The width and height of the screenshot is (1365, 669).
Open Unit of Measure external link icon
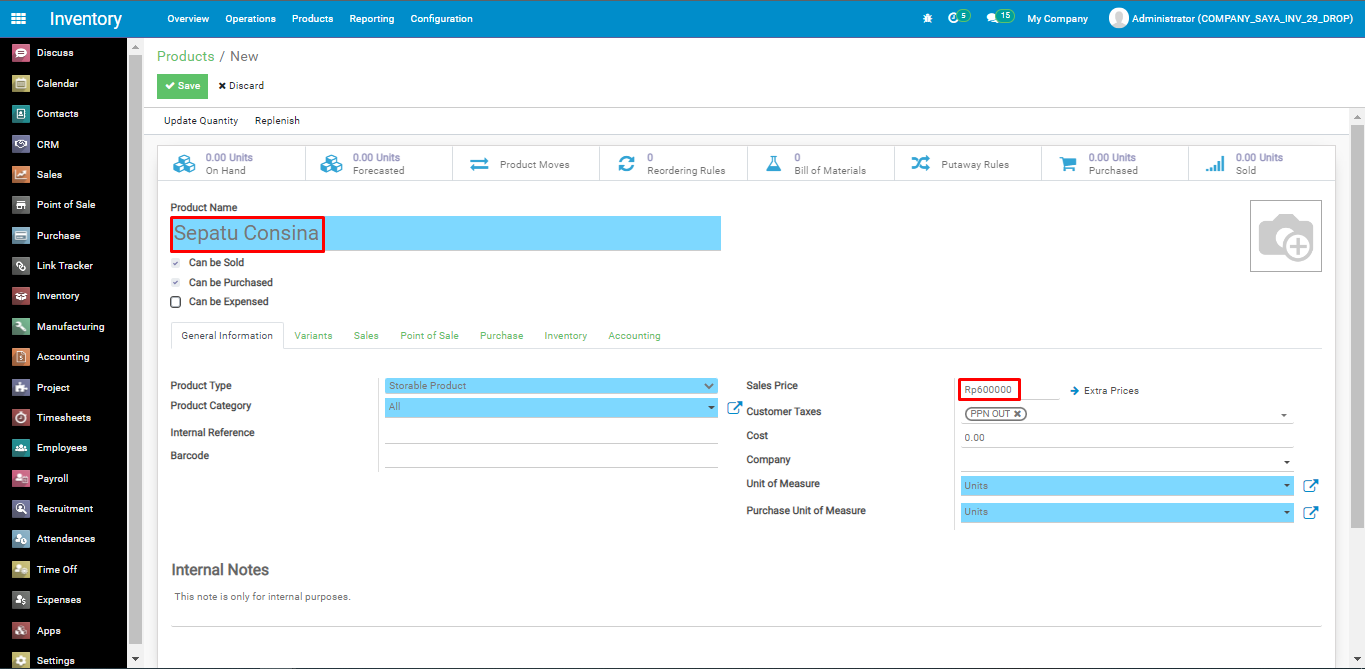pyautogui.click(x=1310, y=486)
